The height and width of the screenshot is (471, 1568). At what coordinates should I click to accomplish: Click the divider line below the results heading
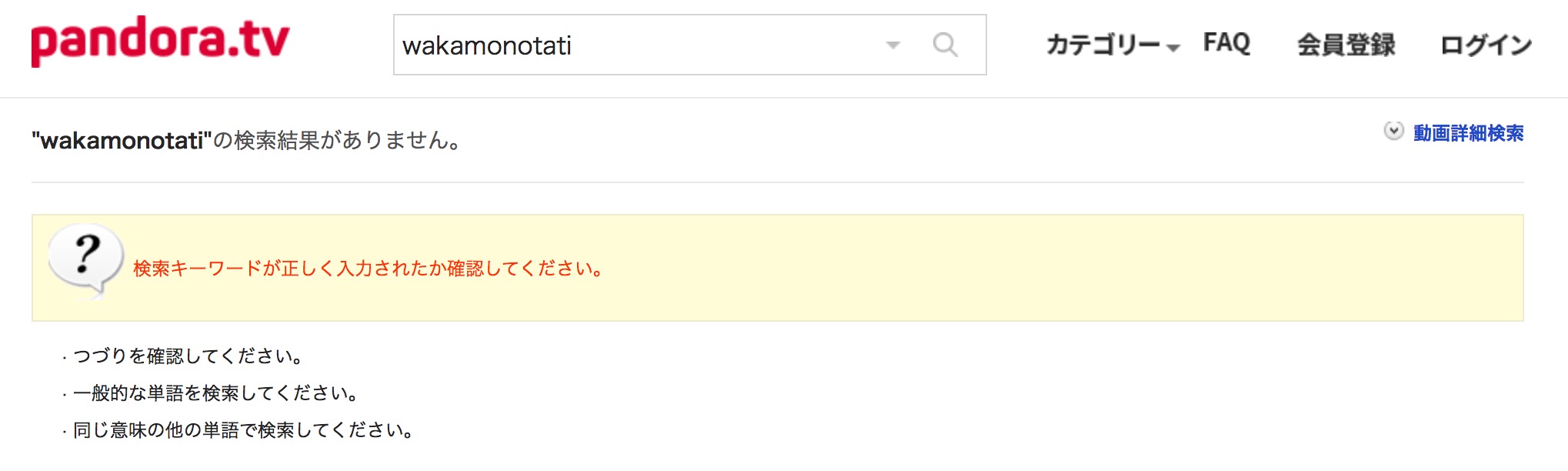point(777,182)
